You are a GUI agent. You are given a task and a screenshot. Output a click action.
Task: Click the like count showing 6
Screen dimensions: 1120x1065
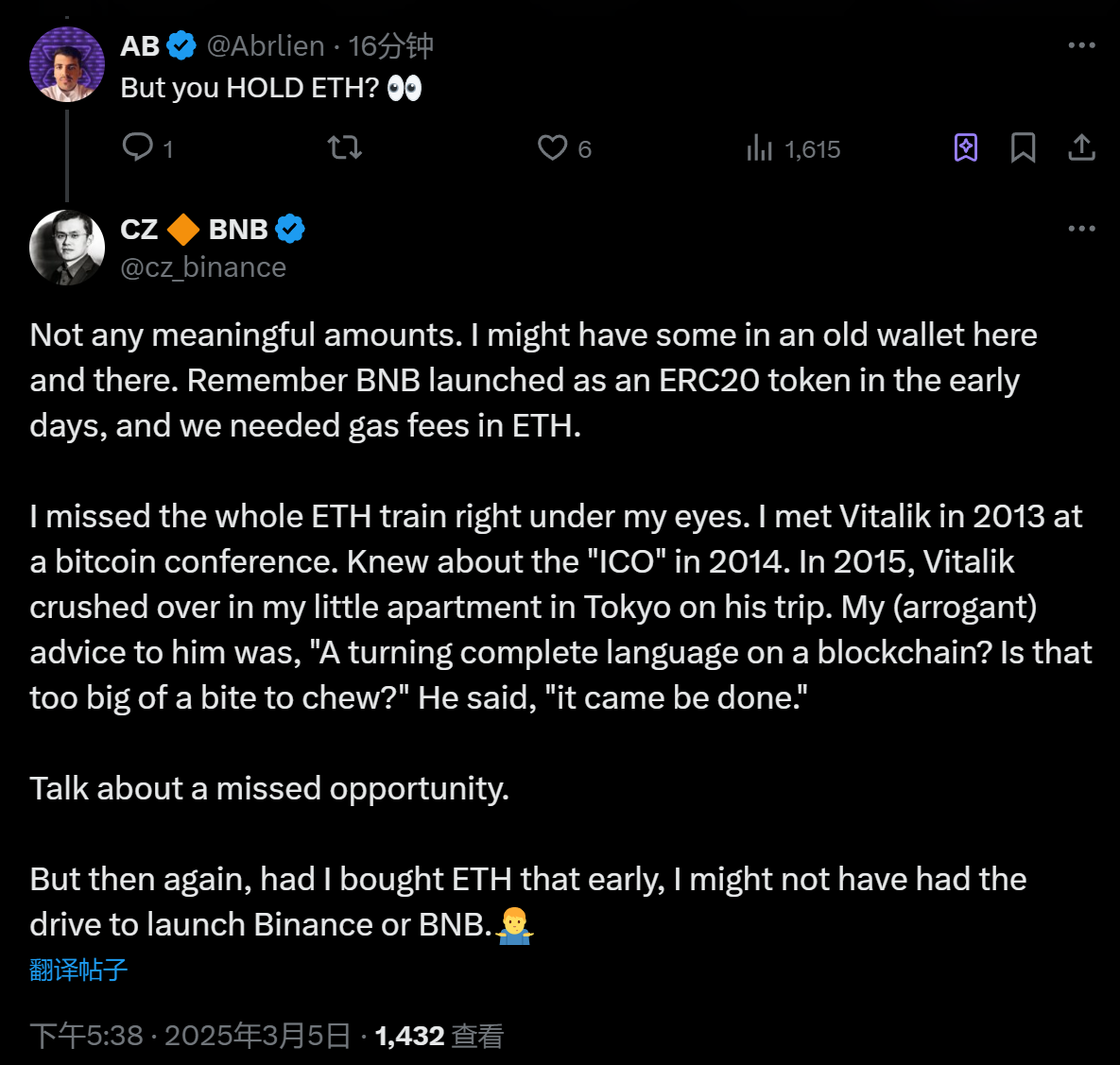click(x=583, y=147)
